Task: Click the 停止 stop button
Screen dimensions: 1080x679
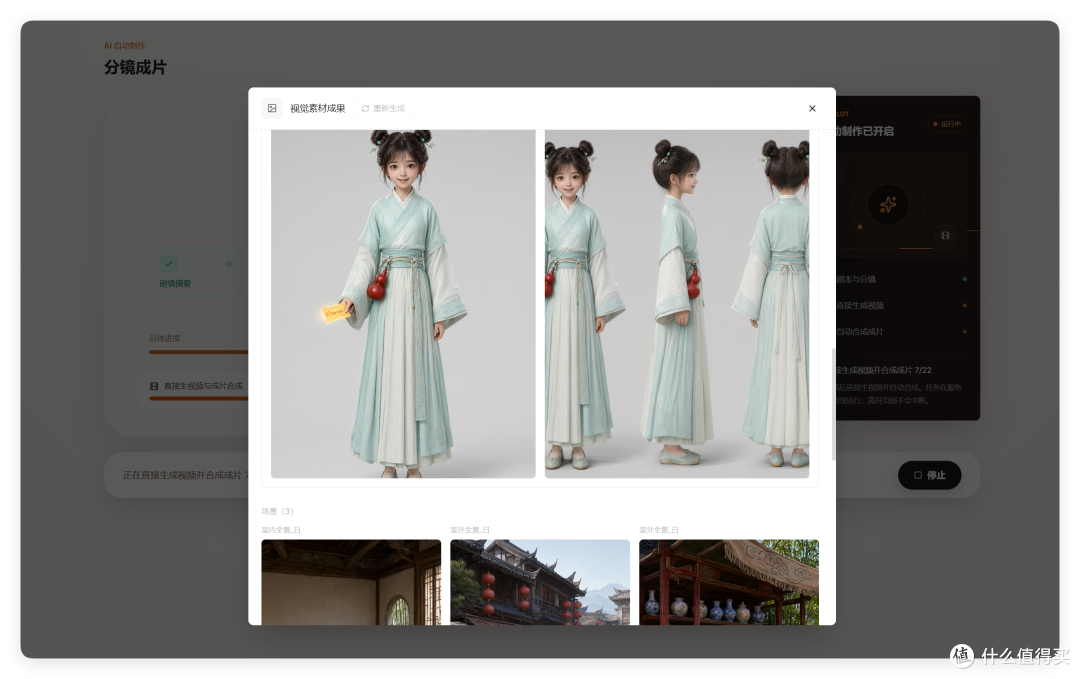Action: coord(929,475)
